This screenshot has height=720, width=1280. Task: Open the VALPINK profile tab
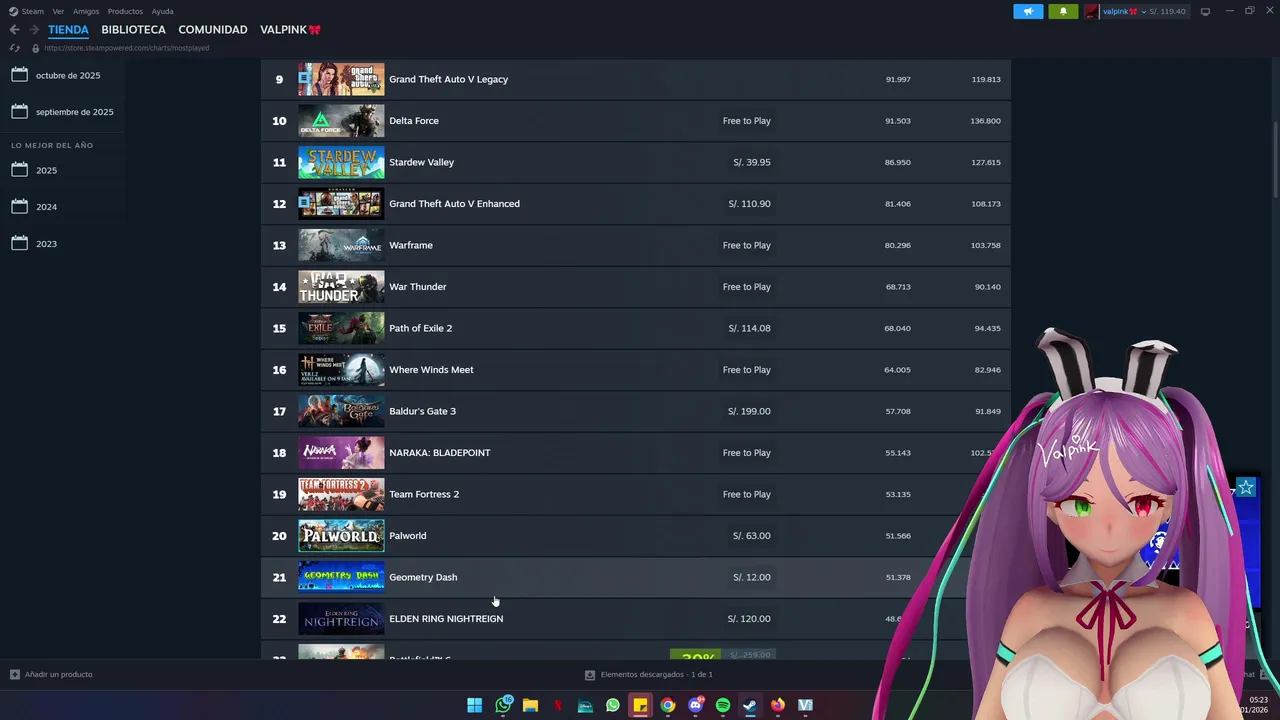pyautogui.click(x=290, y=30)
